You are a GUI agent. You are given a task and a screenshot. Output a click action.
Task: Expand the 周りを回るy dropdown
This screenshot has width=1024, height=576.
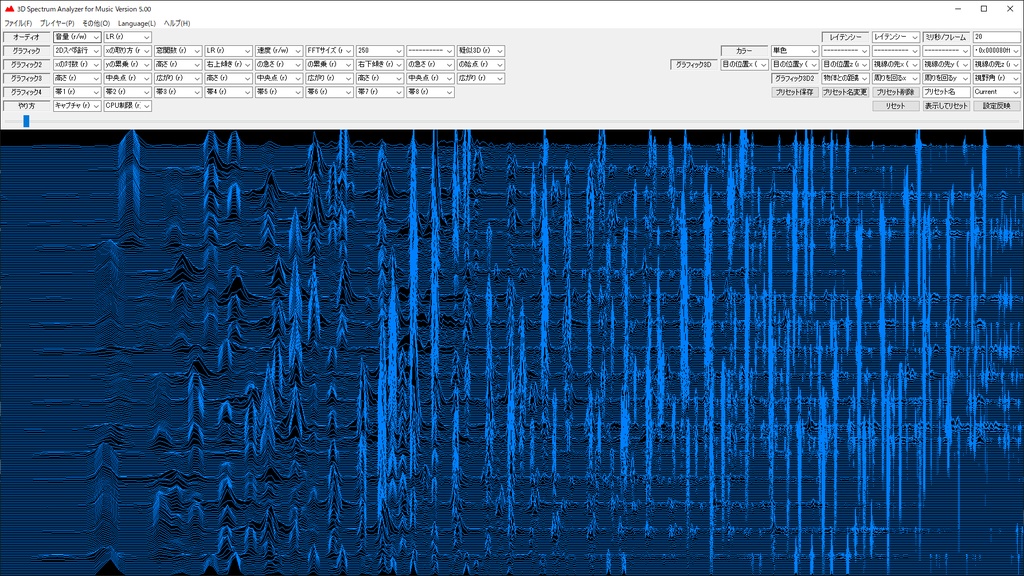click(x=946, y=78)
